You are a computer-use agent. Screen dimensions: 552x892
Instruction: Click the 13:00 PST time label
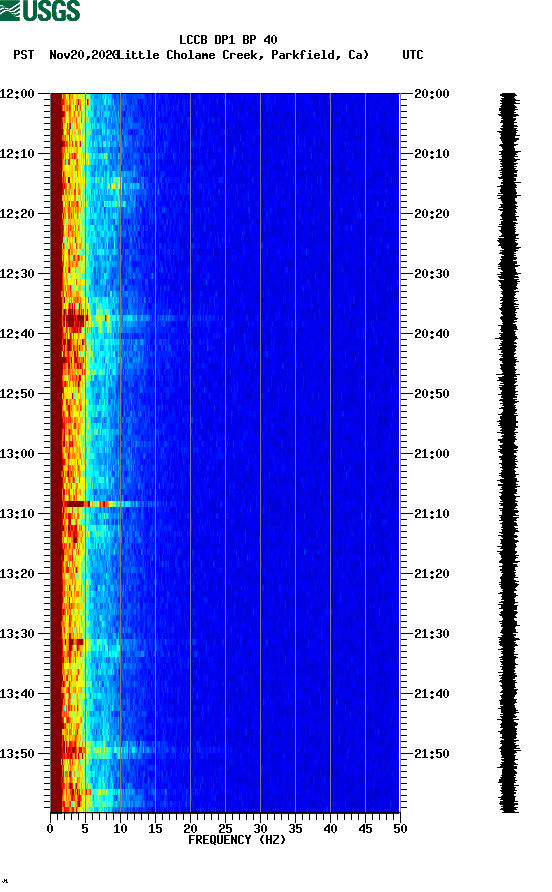tap(18, 454)
